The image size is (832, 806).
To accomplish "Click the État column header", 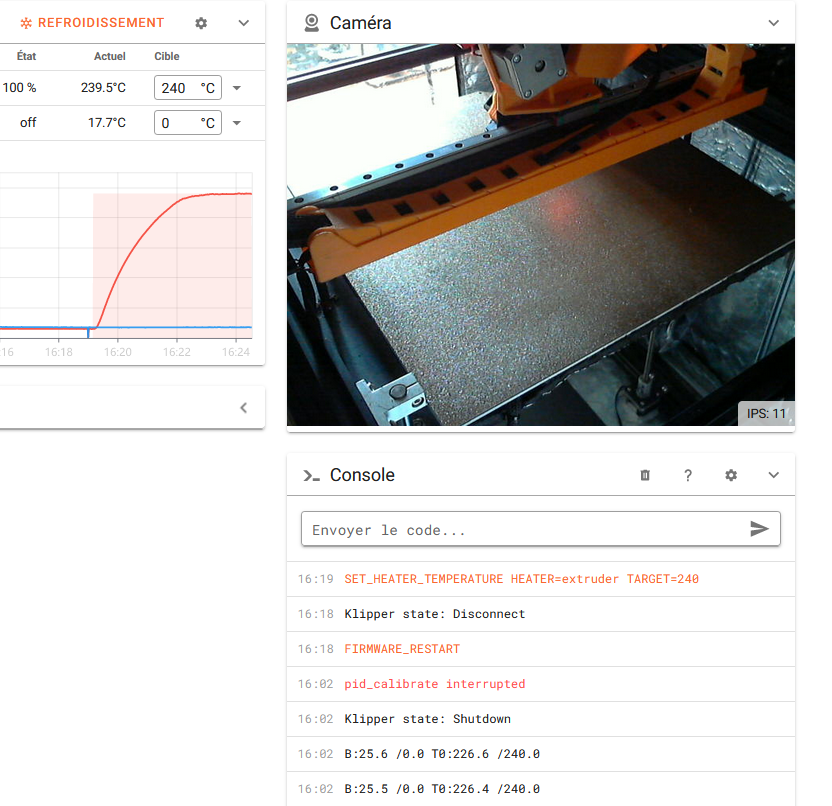I will [x=27, y=56].
